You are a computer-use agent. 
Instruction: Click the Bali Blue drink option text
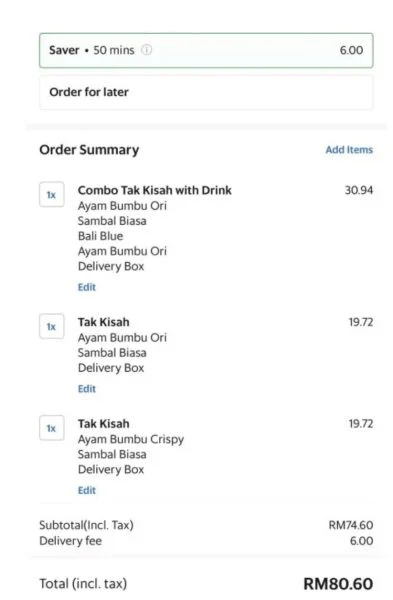[101, 236]
